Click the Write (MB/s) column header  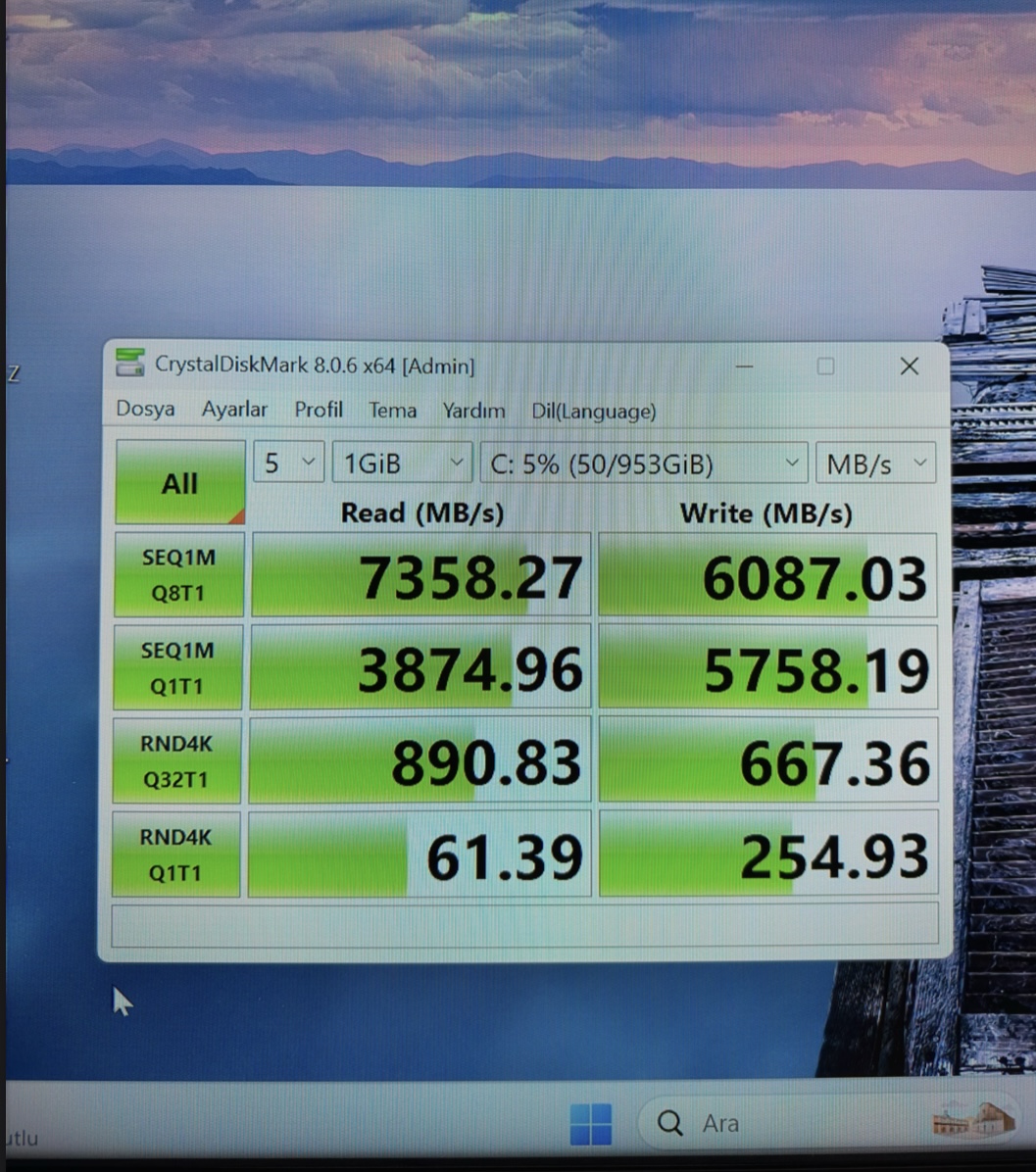(x=766, y=513)
